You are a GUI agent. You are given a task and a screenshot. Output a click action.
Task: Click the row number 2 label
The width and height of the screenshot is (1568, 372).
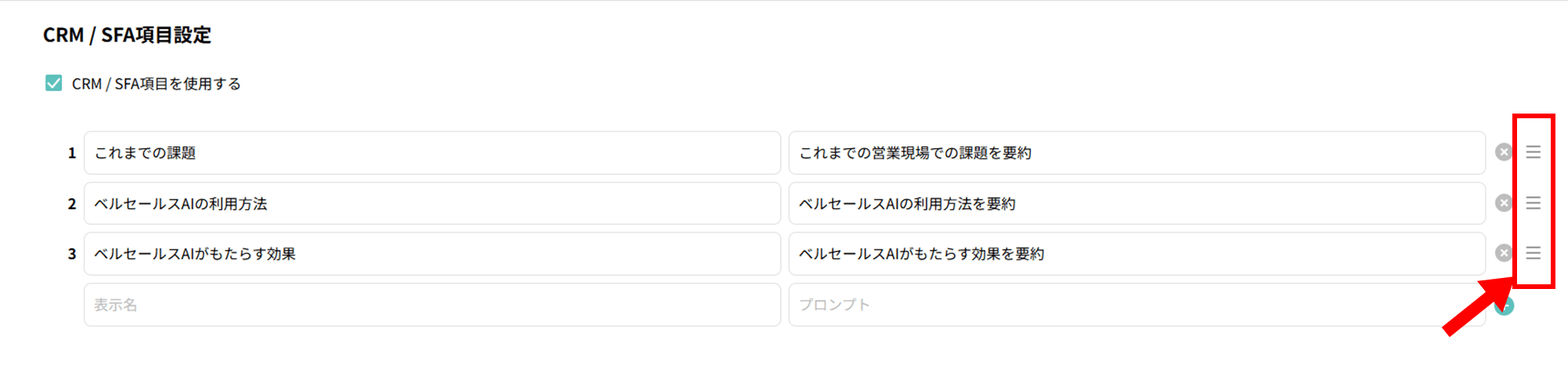[72, 204]
